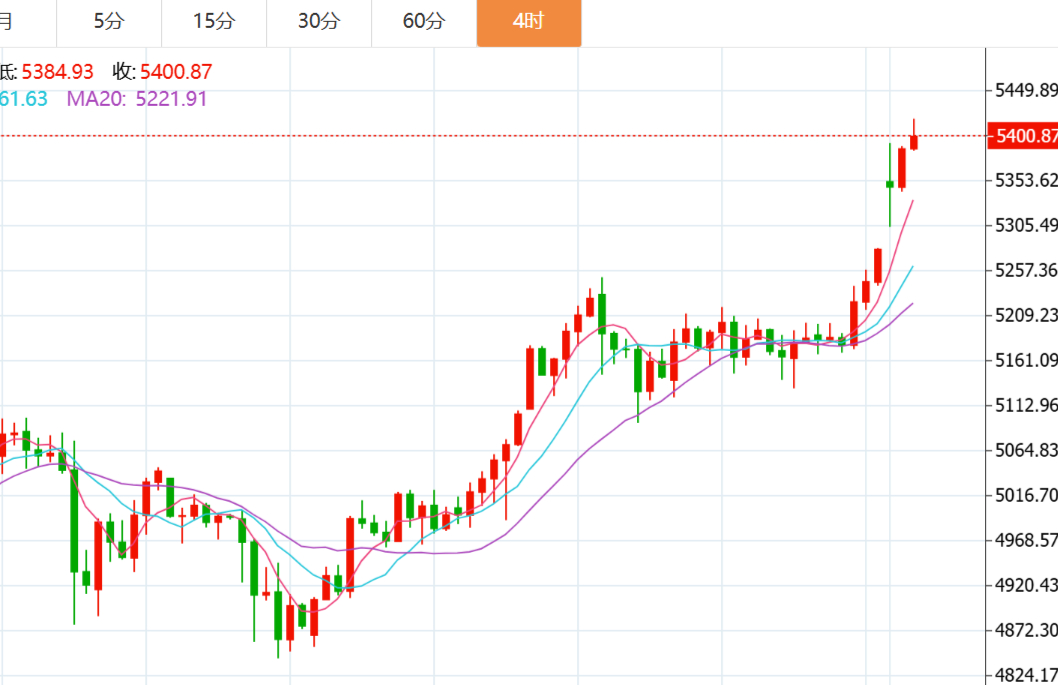Click the MA20 5221.91 indicator label
This screenshot has width=1058, height=685.
(x=137, y=98)
